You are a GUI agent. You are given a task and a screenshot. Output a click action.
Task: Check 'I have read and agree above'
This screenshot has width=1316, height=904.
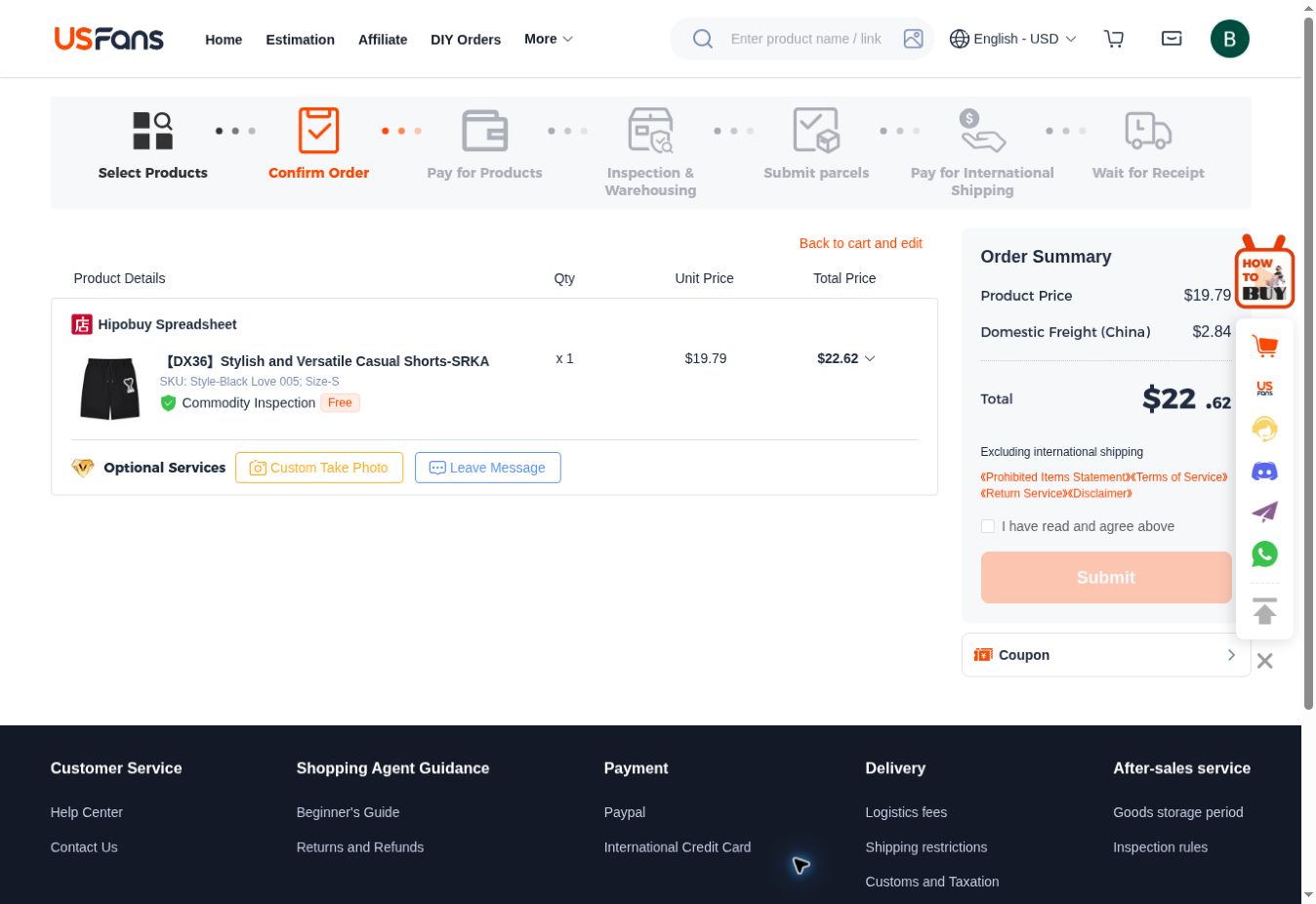click(988, 526)
